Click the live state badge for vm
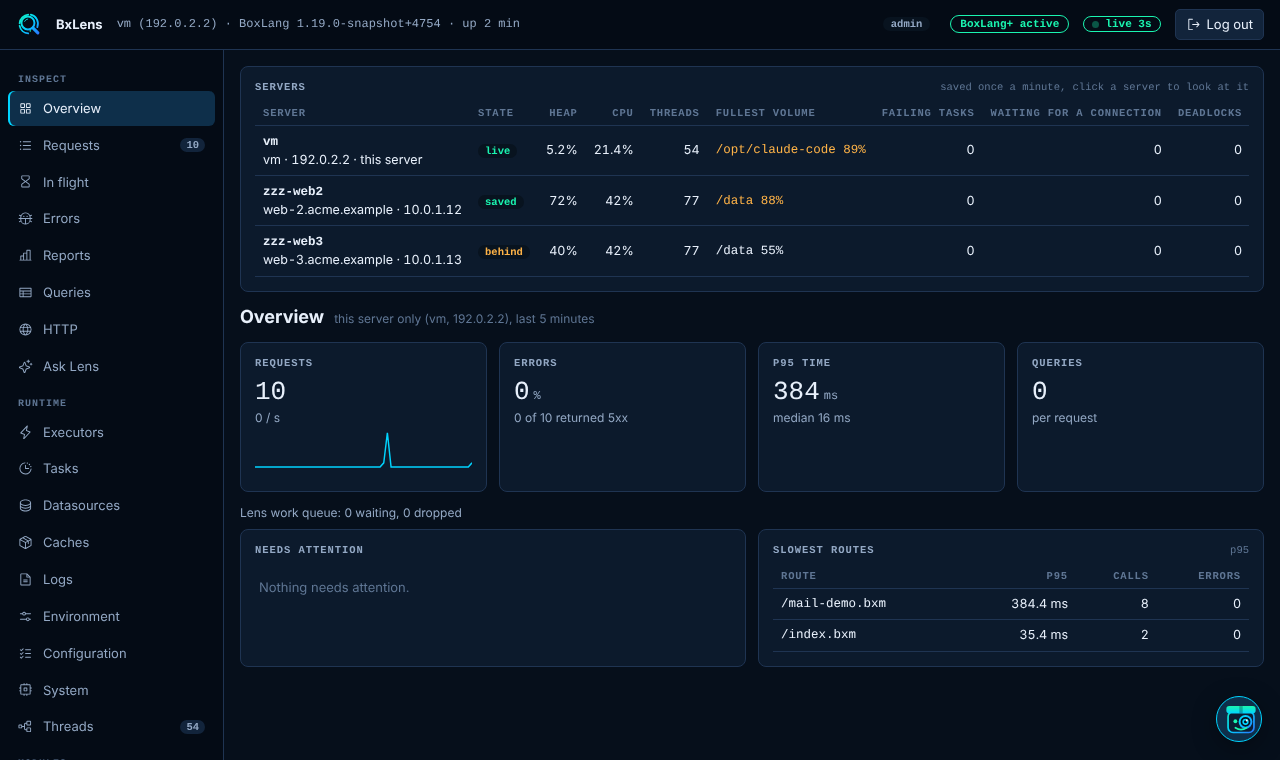Viewport: 1280px width, 760px height. point(498,150)
